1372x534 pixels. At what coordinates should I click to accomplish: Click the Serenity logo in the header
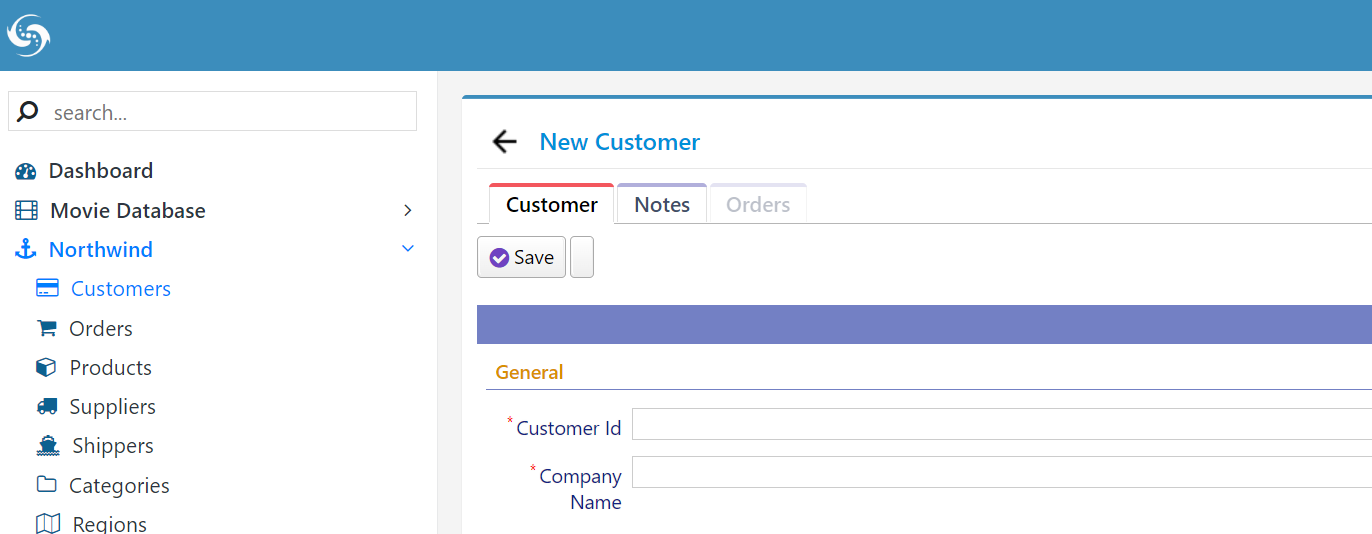point(29,35)
